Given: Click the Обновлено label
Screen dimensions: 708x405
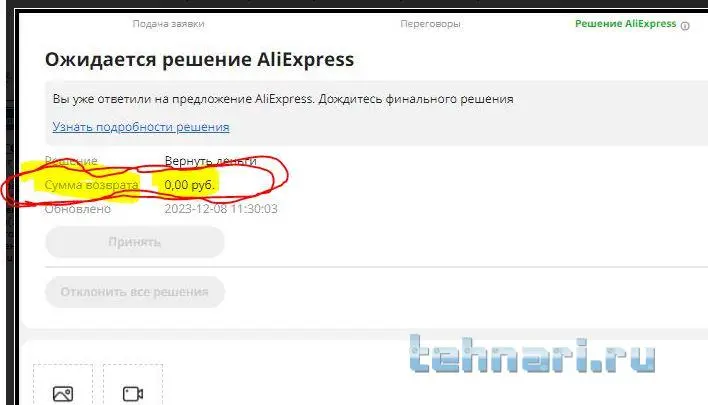Looking at the screenshot, I should coord(78,209).
